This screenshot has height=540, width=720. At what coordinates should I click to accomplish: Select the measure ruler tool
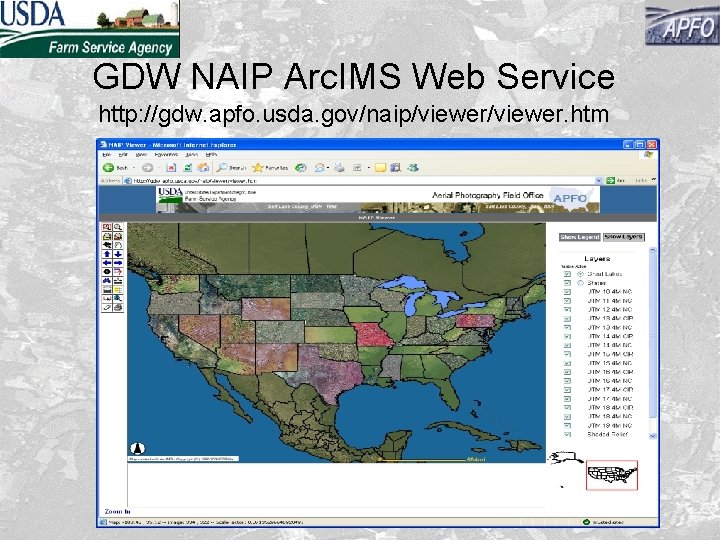pyautogui.click(x=118, y=281)
